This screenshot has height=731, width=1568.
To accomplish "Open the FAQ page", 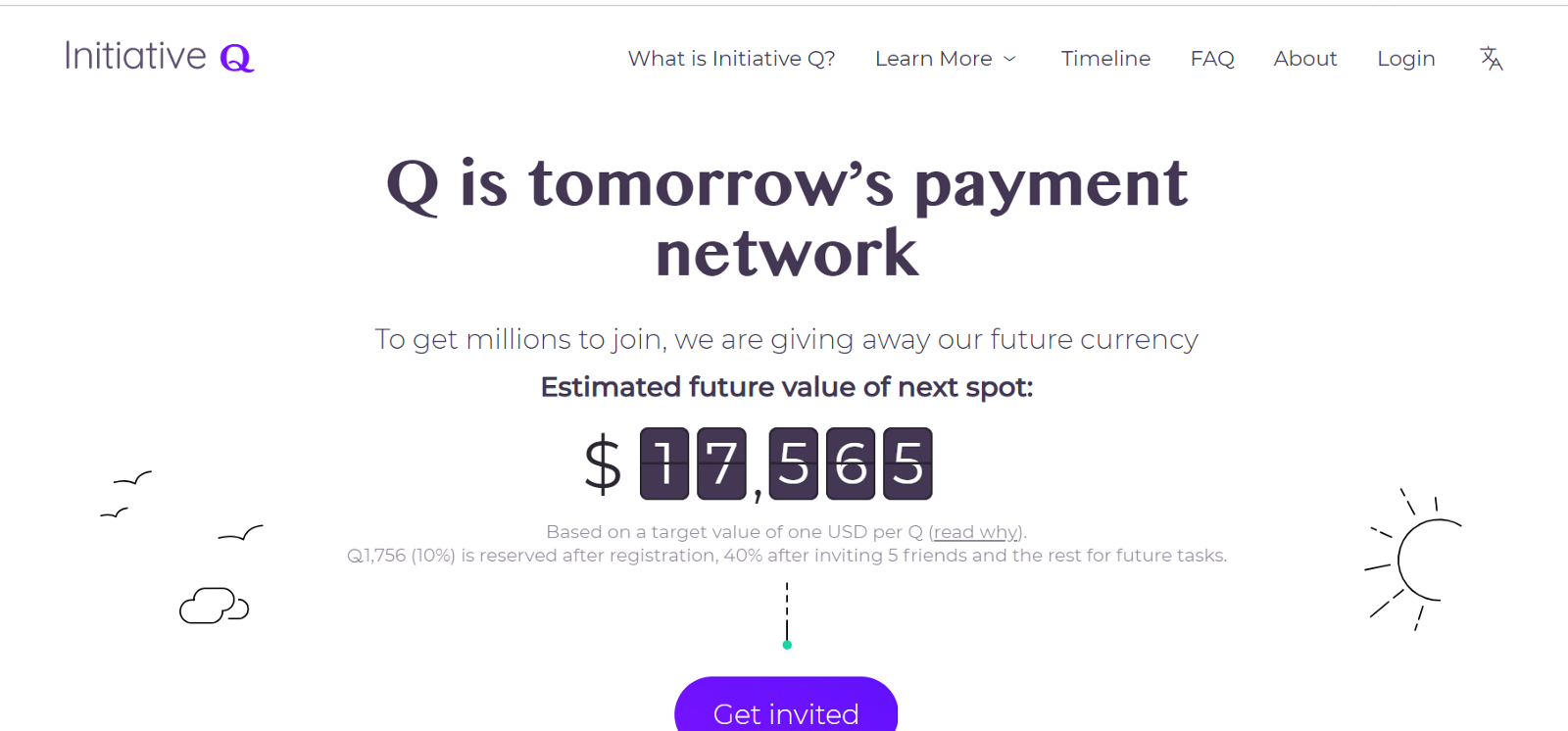I will [x=1211, y=59].
